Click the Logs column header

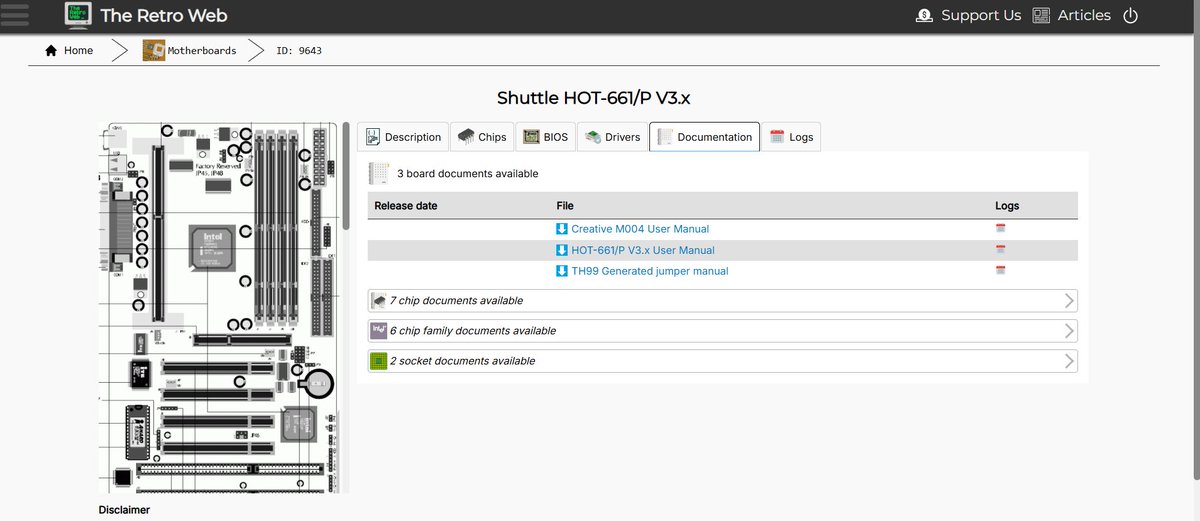[x=1007, y=205]
